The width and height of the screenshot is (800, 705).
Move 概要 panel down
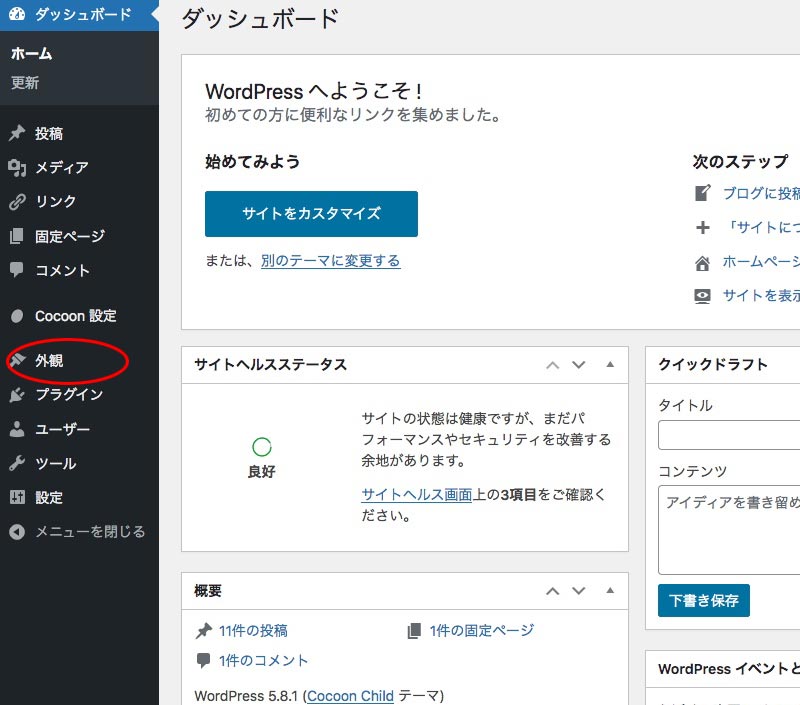click(579, 591)
